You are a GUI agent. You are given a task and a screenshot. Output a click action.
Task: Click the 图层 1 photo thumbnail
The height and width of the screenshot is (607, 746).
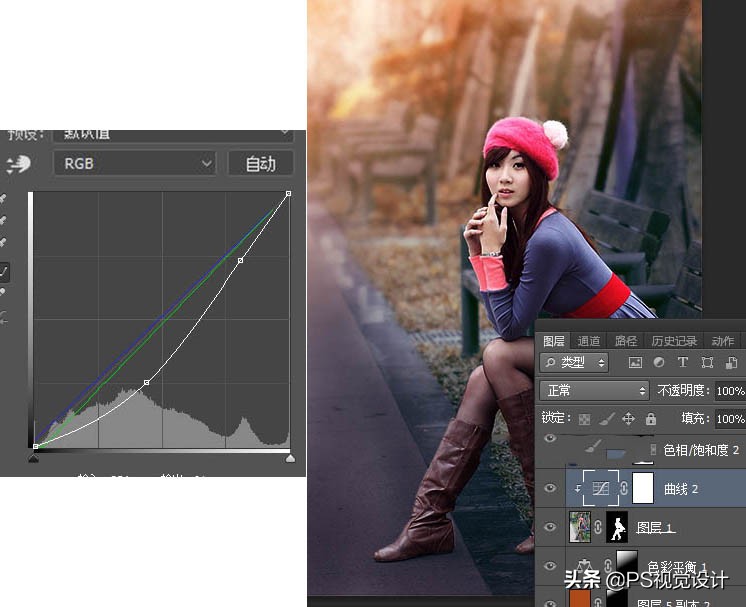[580, 527]
